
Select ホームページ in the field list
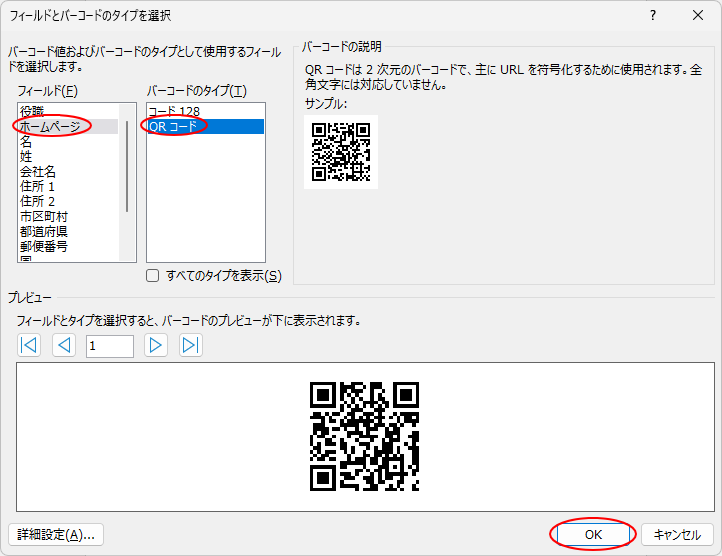[50, 126]
